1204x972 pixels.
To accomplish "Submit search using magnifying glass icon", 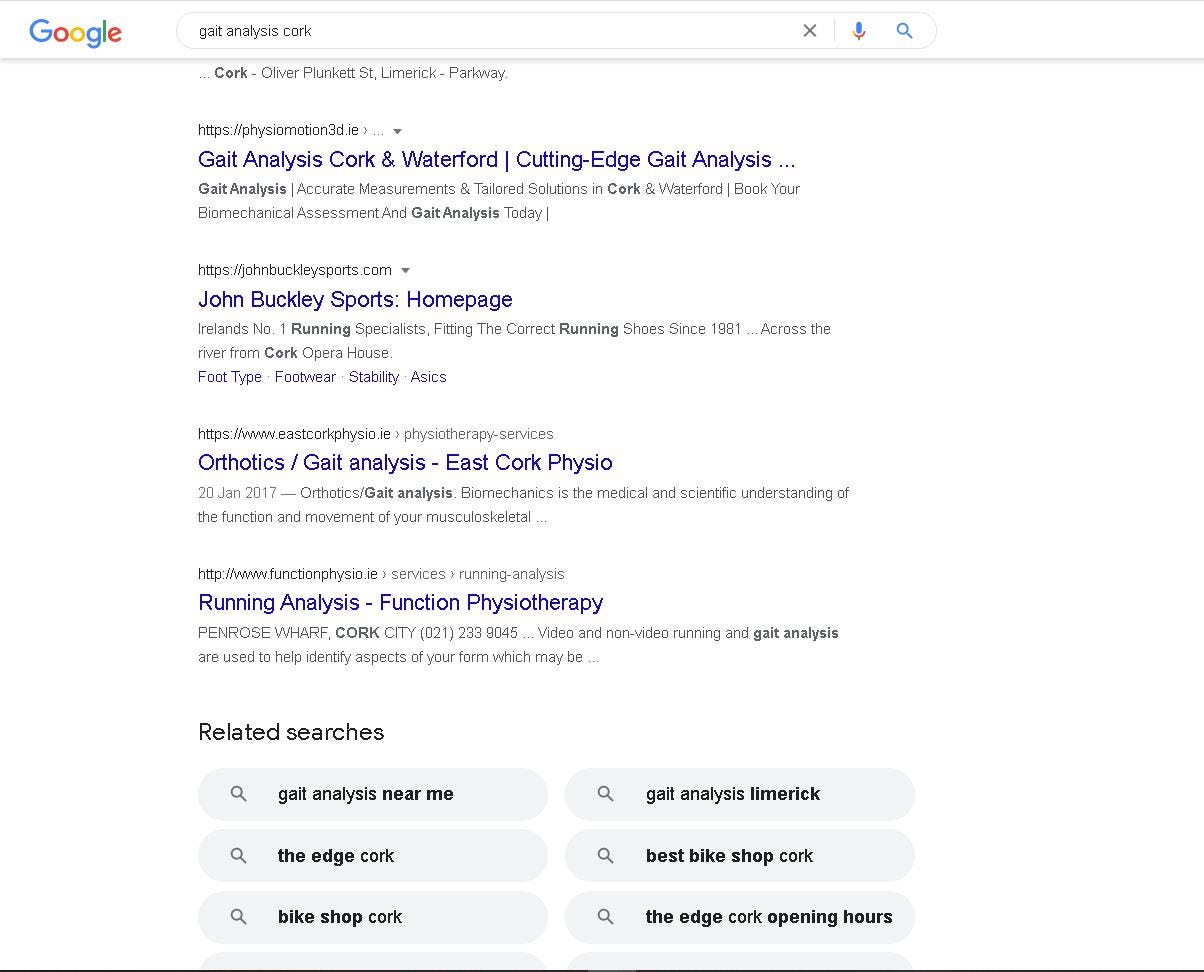I will [904, 31].
